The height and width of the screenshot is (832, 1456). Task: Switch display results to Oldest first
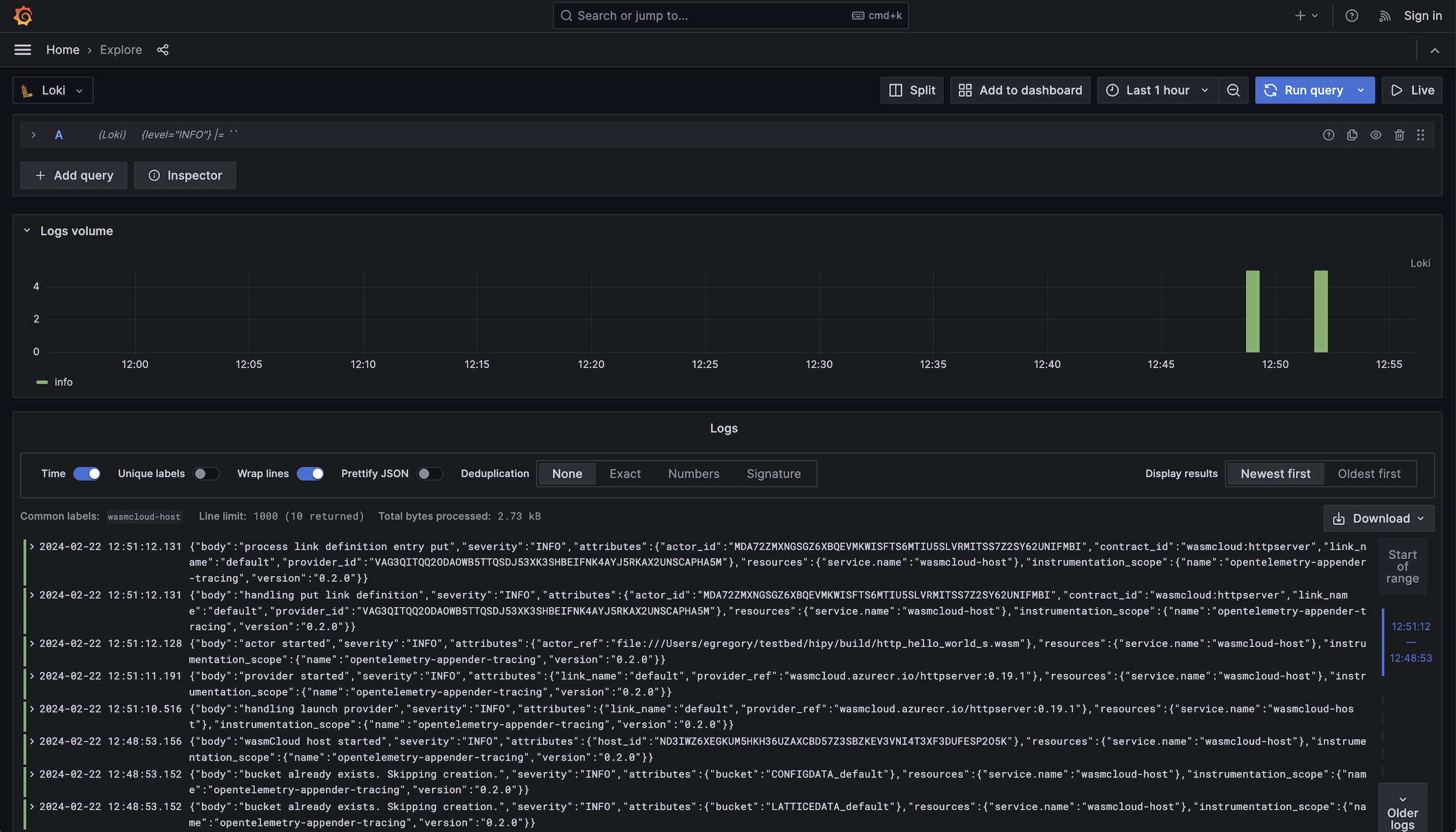coord(1369,474)
